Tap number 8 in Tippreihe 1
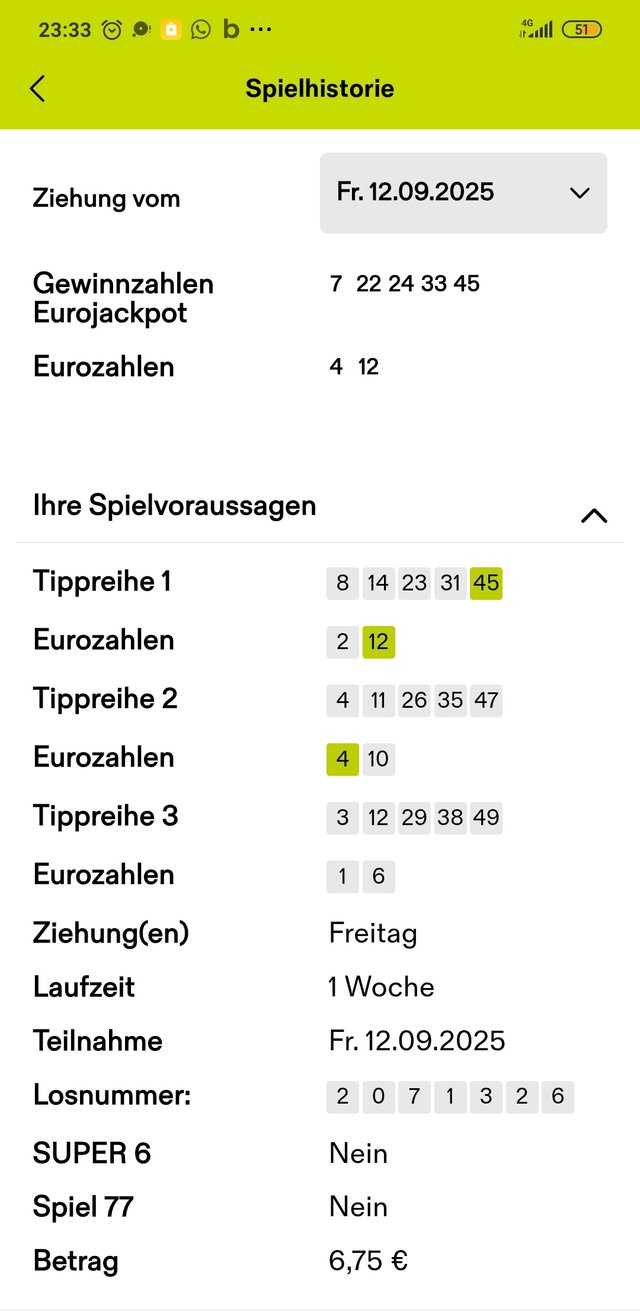The image size is (640, 1313). coord(342,583)
